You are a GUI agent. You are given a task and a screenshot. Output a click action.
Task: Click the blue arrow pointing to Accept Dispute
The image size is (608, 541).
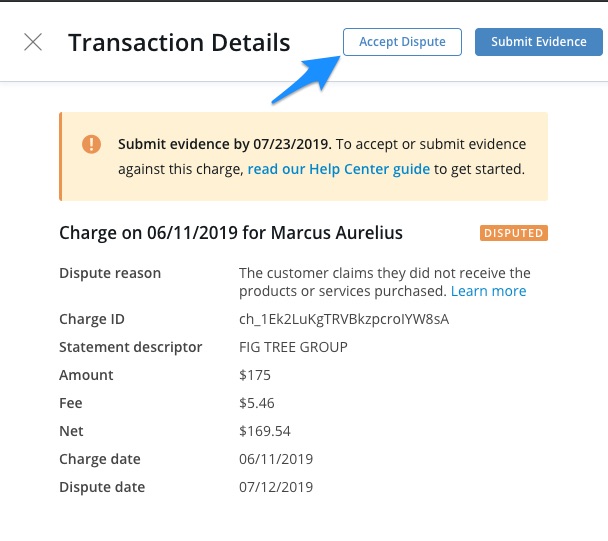click(306, 80)
